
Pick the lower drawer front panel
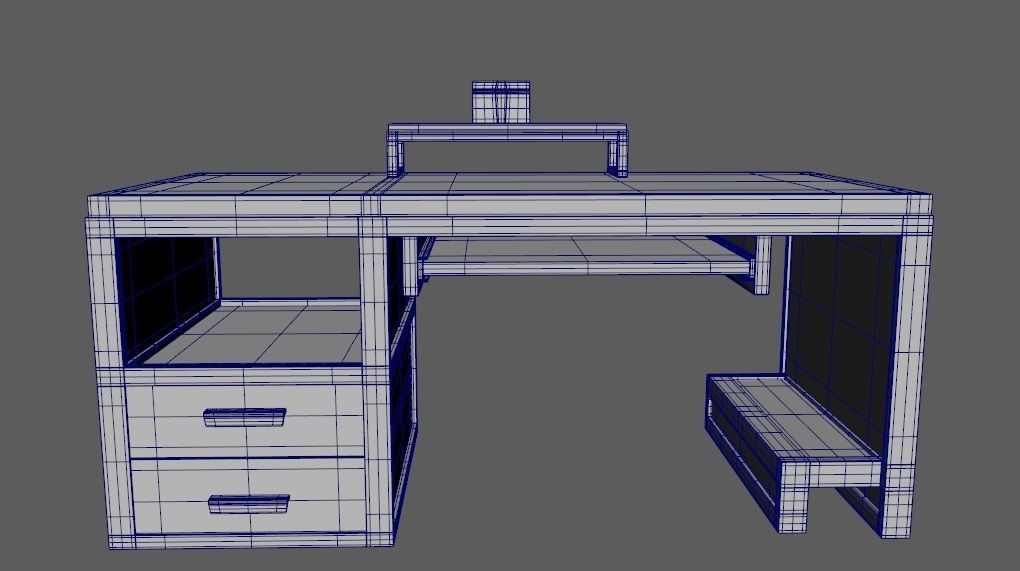click(248, 496)
